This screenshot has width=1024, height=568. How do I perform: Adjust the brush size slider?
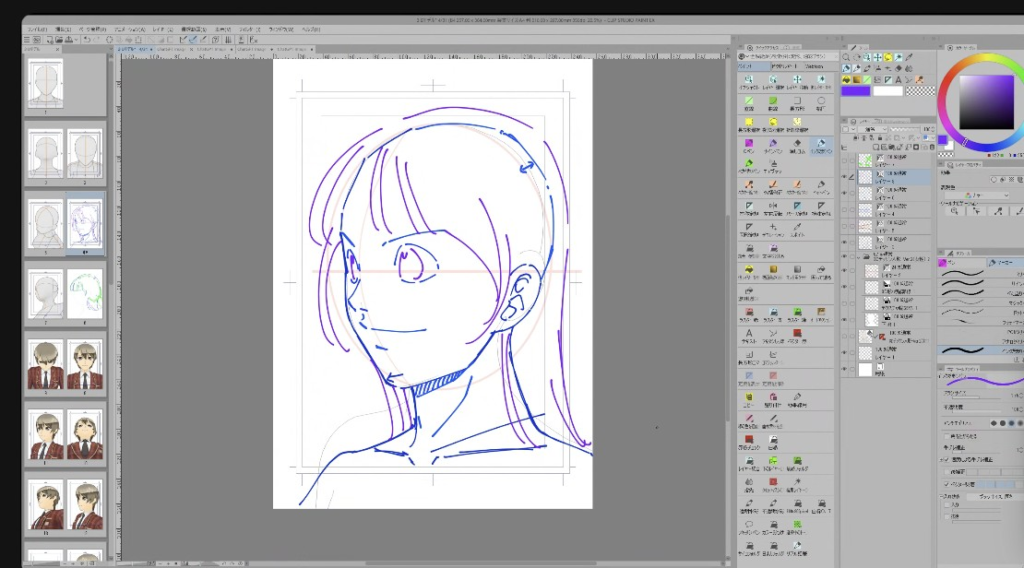[976, 398]
